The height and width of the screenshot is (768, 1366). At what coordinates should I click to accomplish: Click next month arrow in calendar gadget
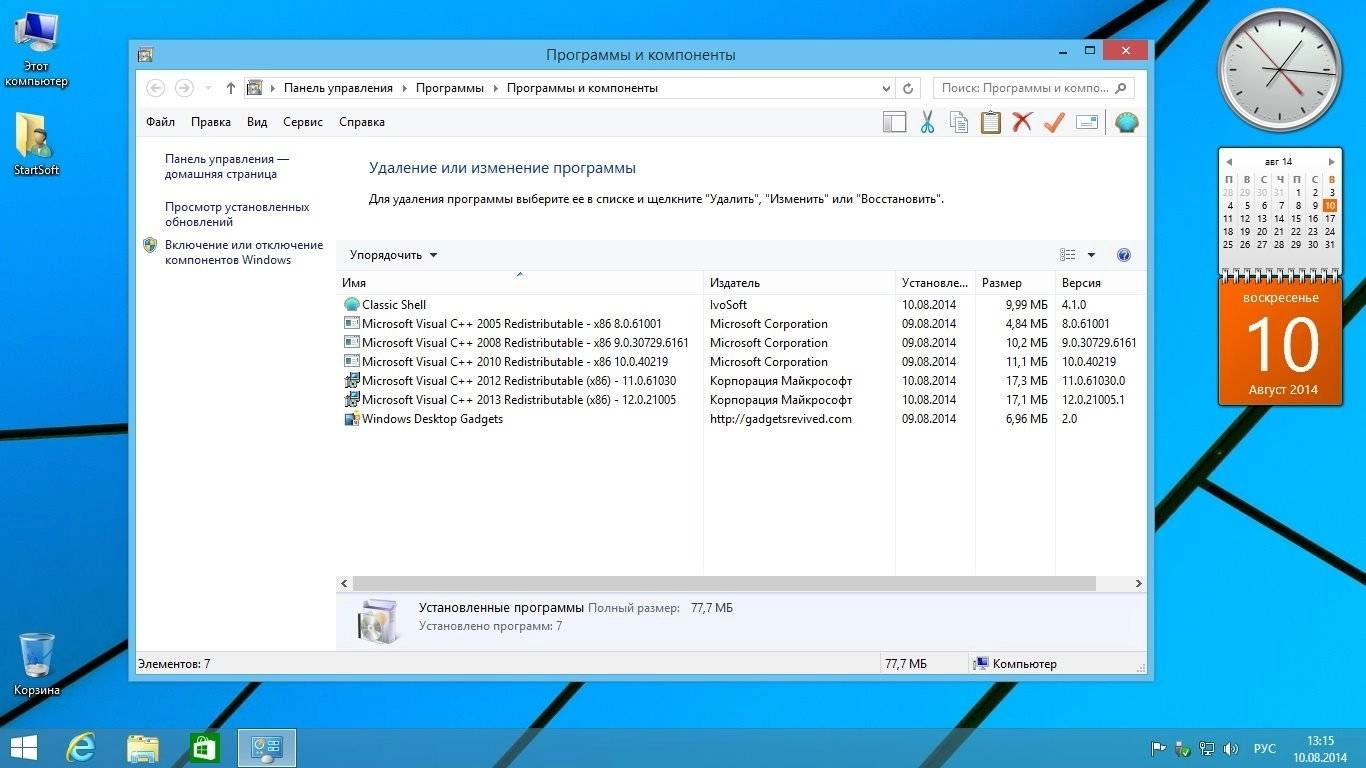tap(1331, 161)
